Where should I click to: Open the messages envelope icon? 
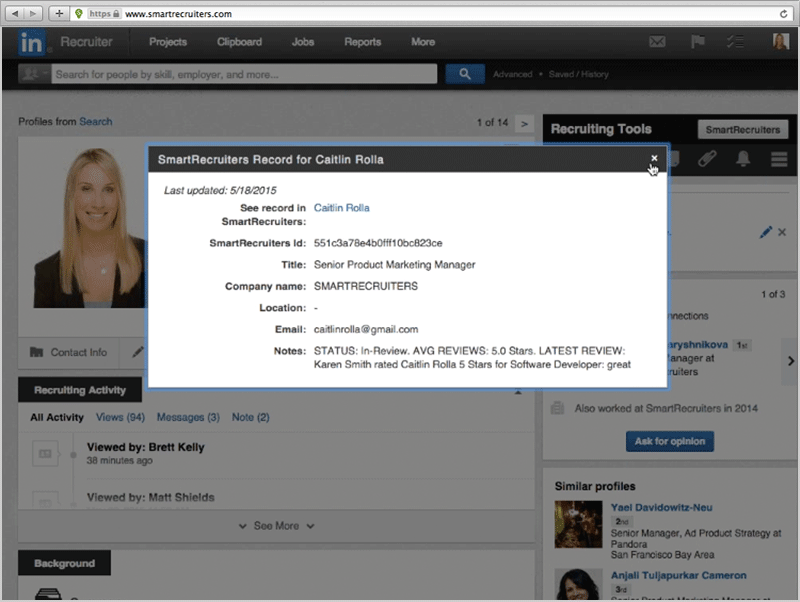tap(657, 41)
